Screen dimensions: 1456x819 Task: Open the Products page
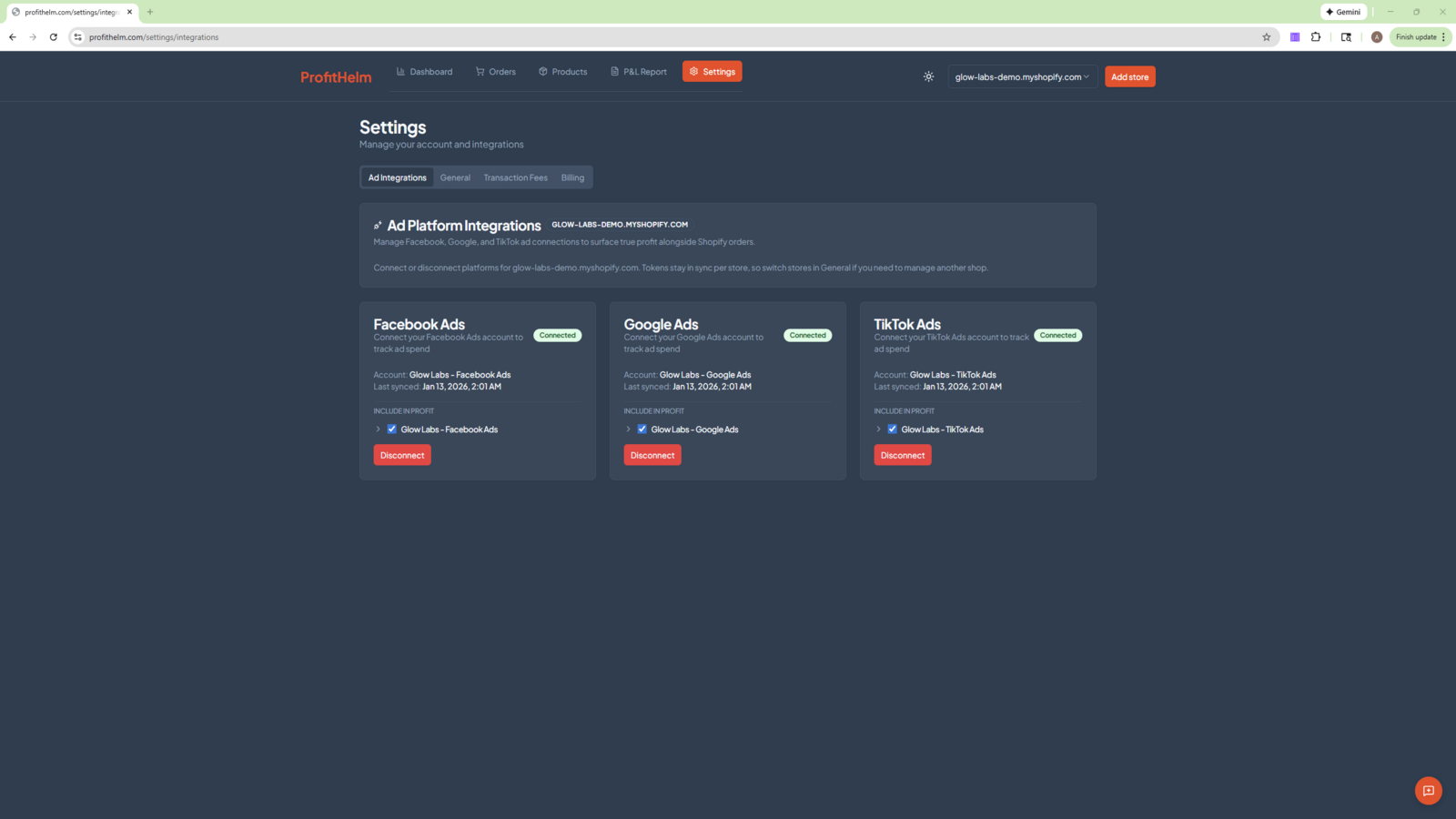click(x=562, y=72)
